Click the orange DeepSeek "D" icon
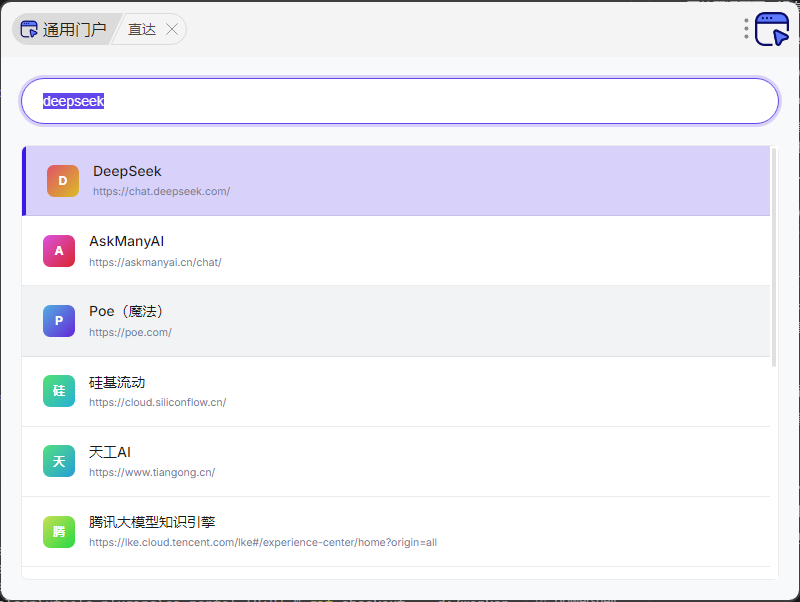Screen dimensions: 800x602 pyautogui.click(x=63, y=181)
